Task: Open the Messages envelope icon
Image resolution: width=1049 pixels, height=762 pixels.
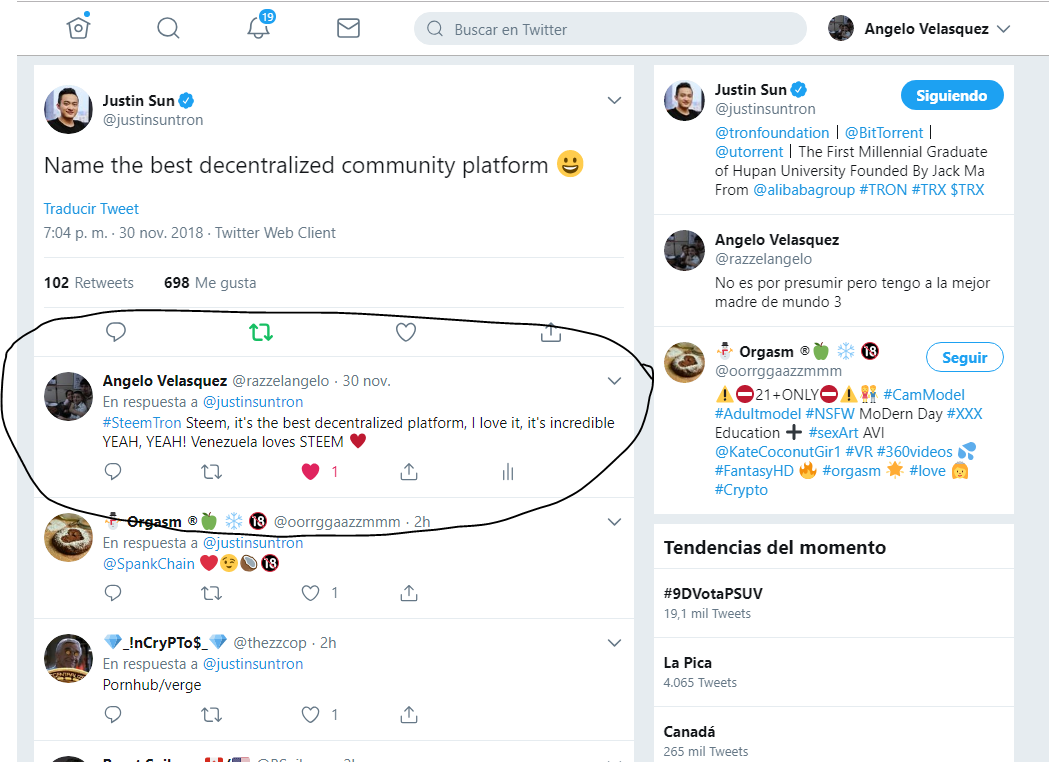Action: click(348, 28)
